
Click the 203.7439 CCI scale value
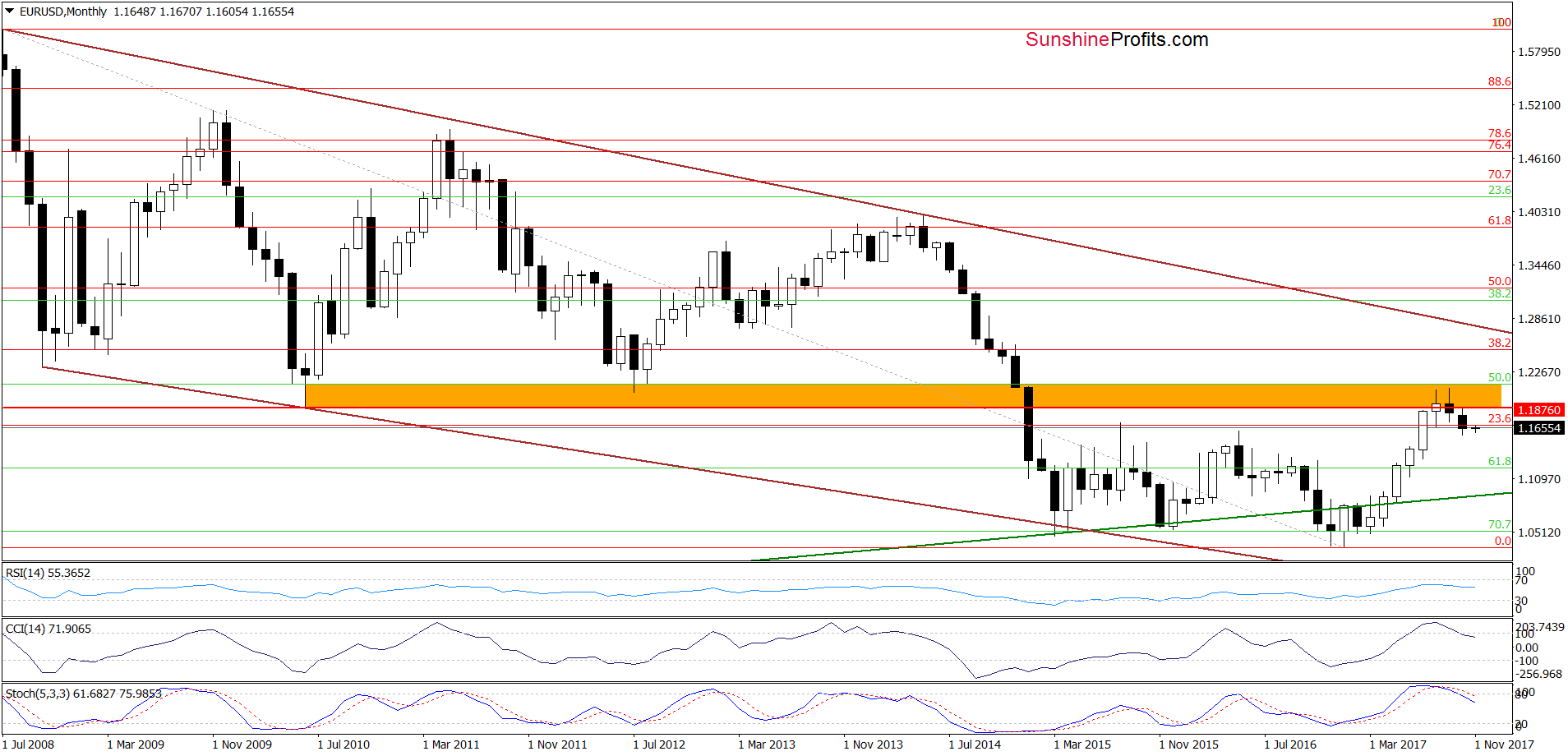[1540, 626]
